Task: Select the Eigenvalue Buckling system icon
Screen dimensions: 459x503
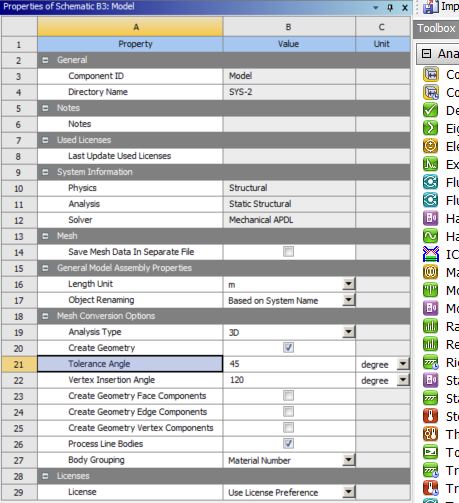Action: pos(430,128)
